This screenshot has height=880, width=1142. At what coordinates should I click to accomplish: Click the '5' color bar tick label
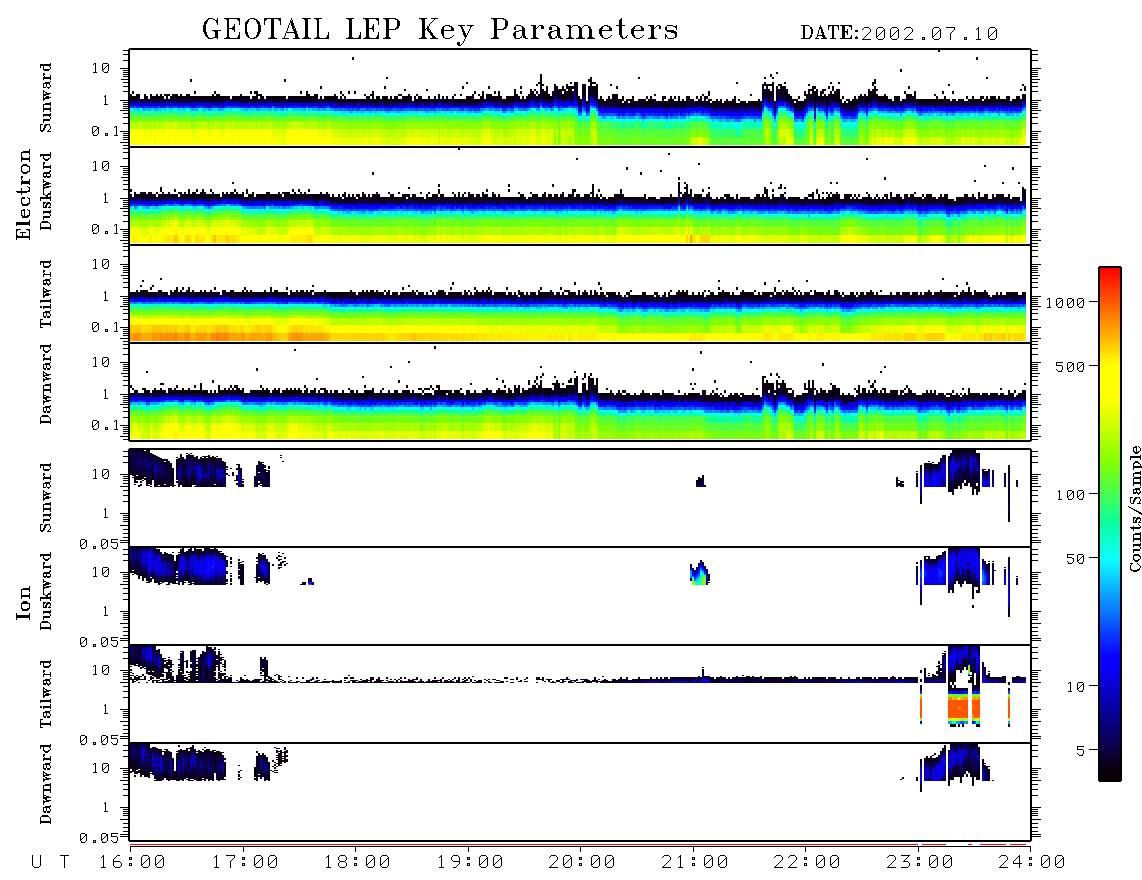pyautogui.click(x=1081, y=750)
